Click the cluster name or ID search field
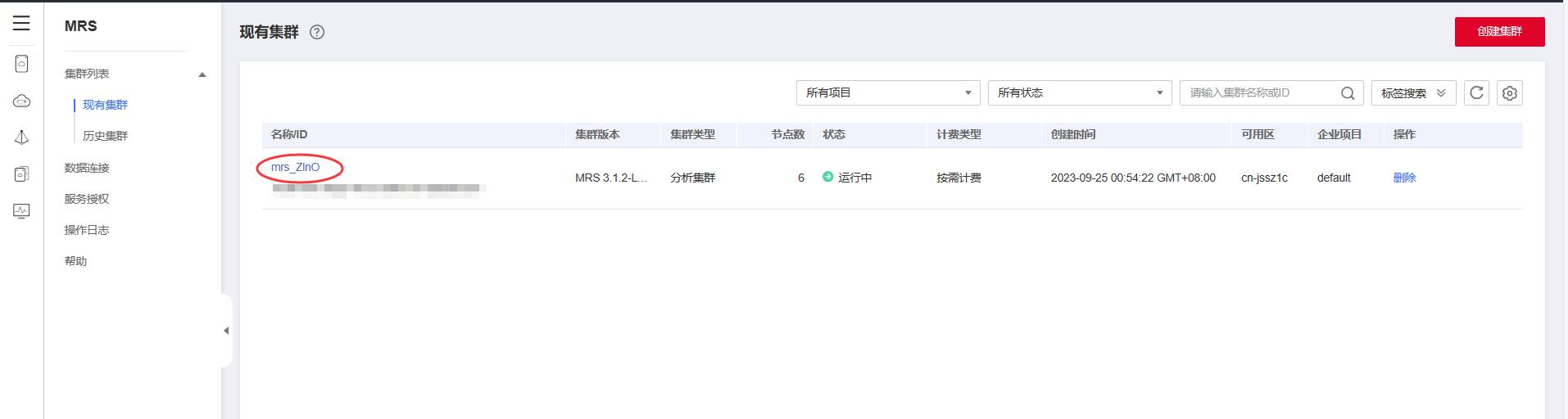The image size is (1568, 419). pos(1258,93)
